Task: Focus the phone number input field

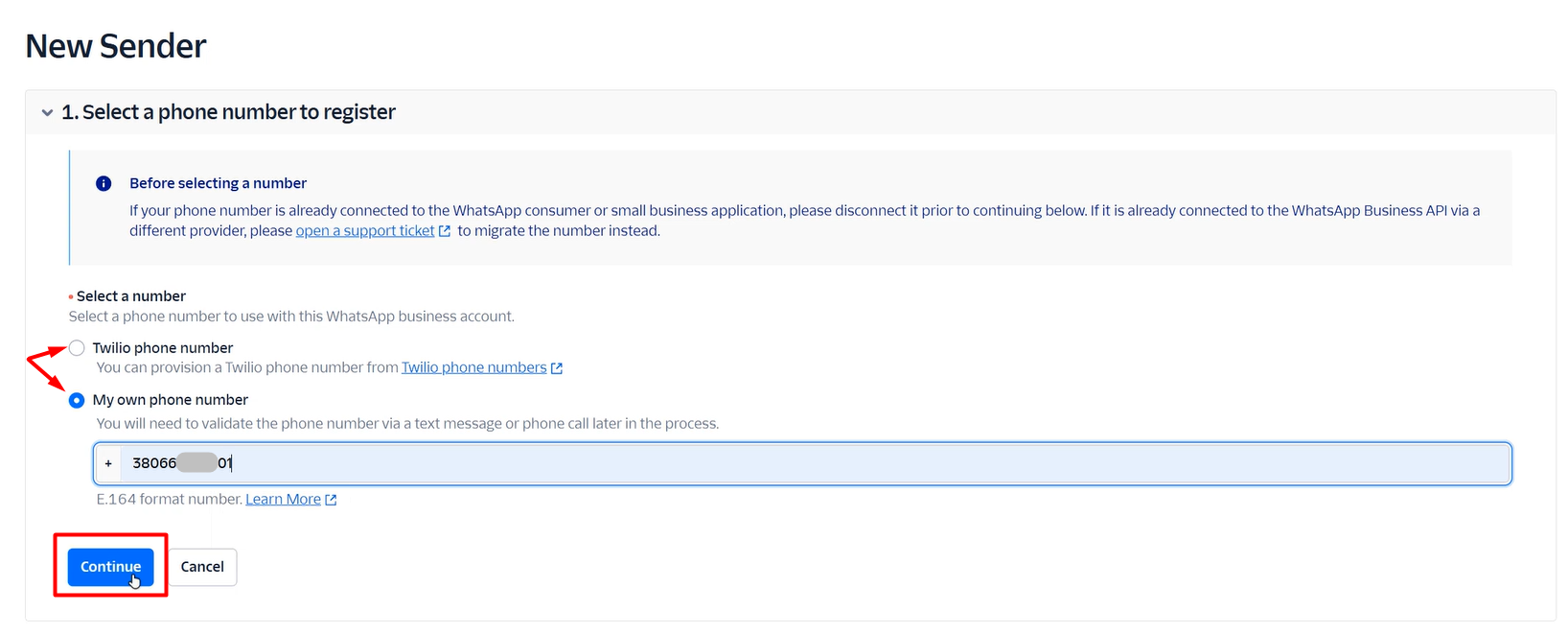Action: pyautogui.click(x=815, y=463)
